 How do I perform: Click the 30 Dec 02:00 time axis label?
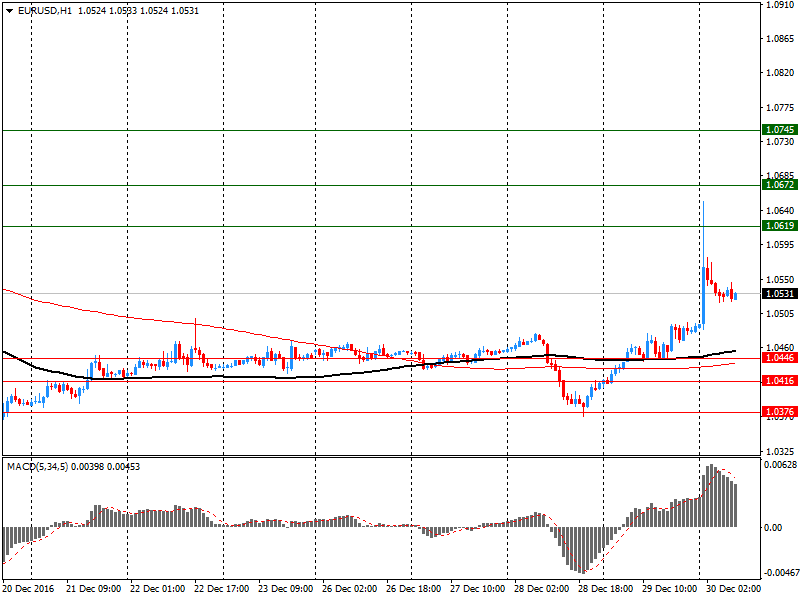point(733,589)
